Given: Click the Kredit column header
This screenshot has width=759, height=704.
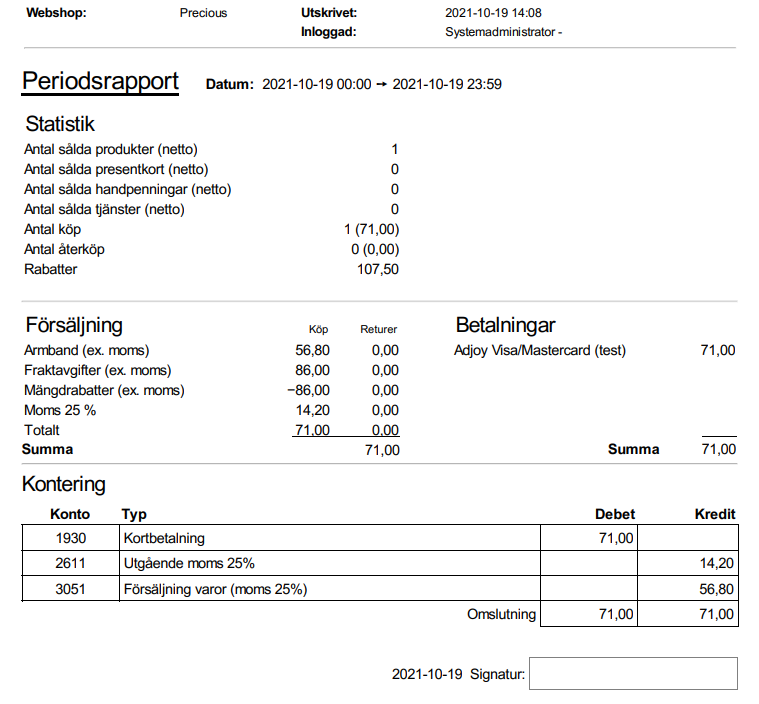Looking at the screenshot, I should tap(715, 514).
